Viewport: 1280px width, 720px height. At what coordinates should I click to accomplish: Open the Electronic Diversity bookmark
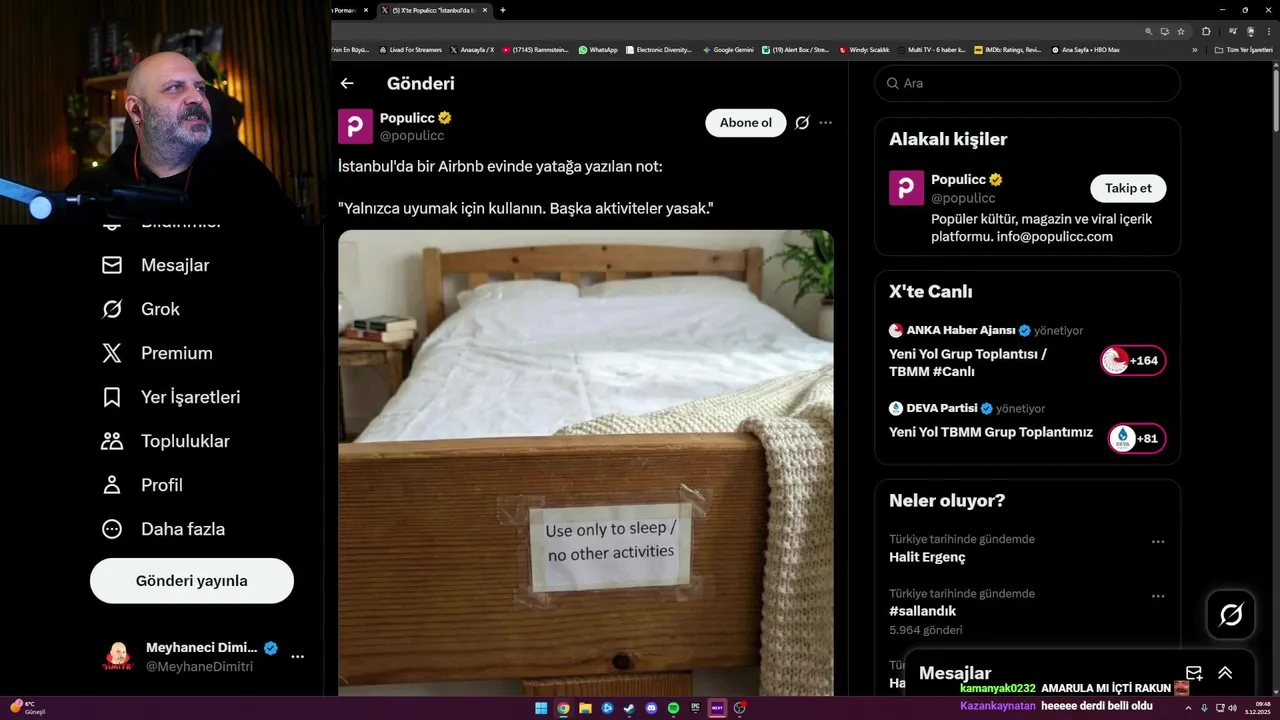658,49
